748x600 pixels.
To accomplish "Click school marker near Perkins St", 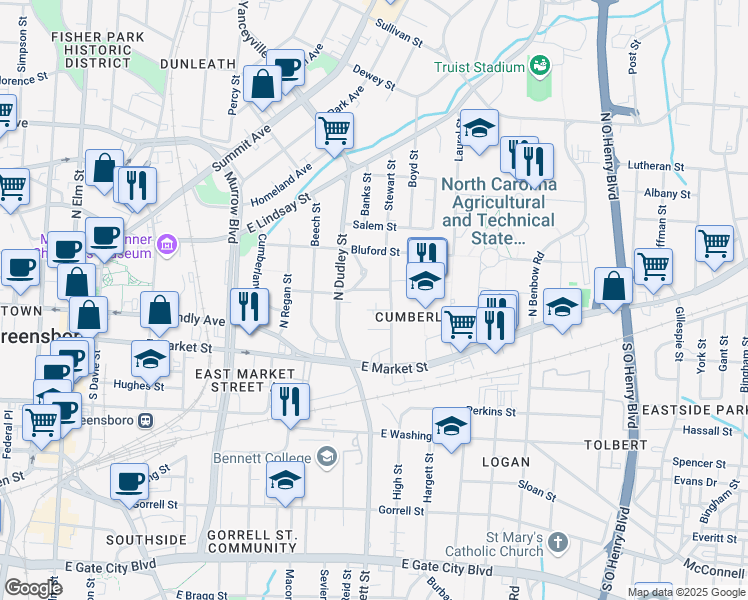I will point(451,428).
